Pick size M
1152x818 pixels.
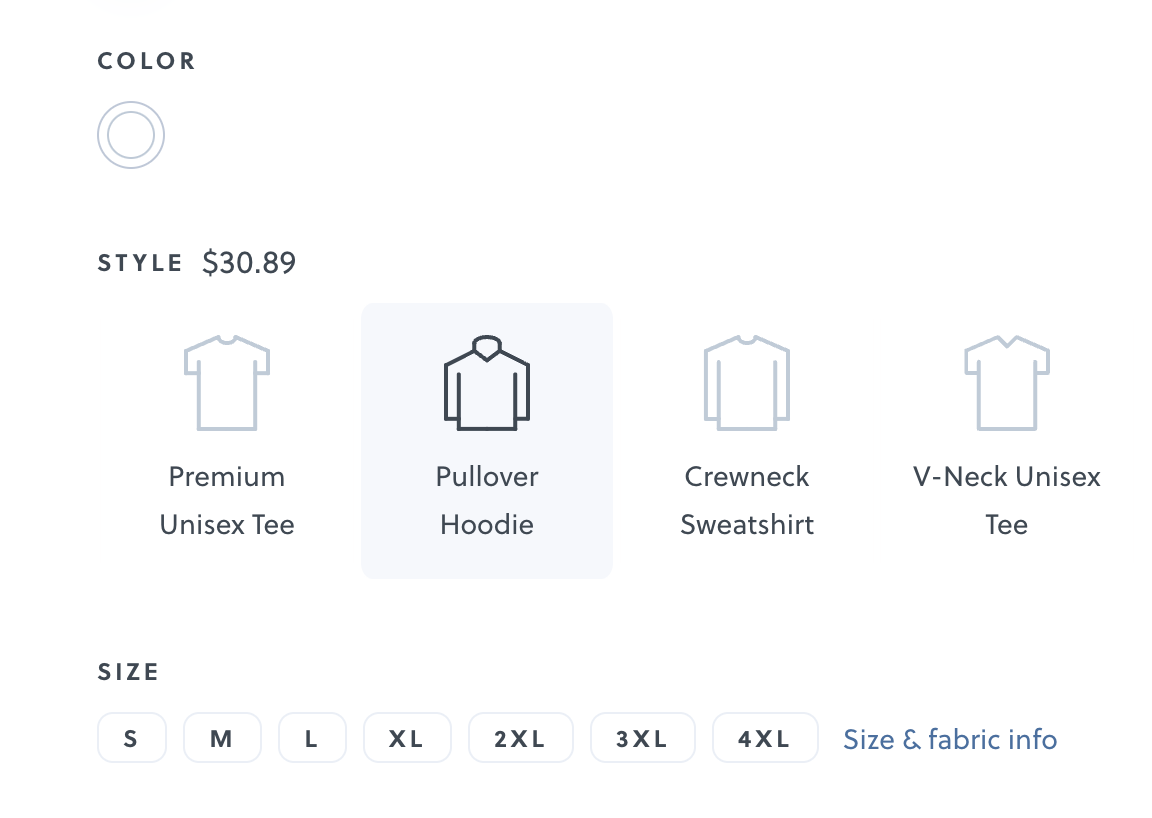222,739
